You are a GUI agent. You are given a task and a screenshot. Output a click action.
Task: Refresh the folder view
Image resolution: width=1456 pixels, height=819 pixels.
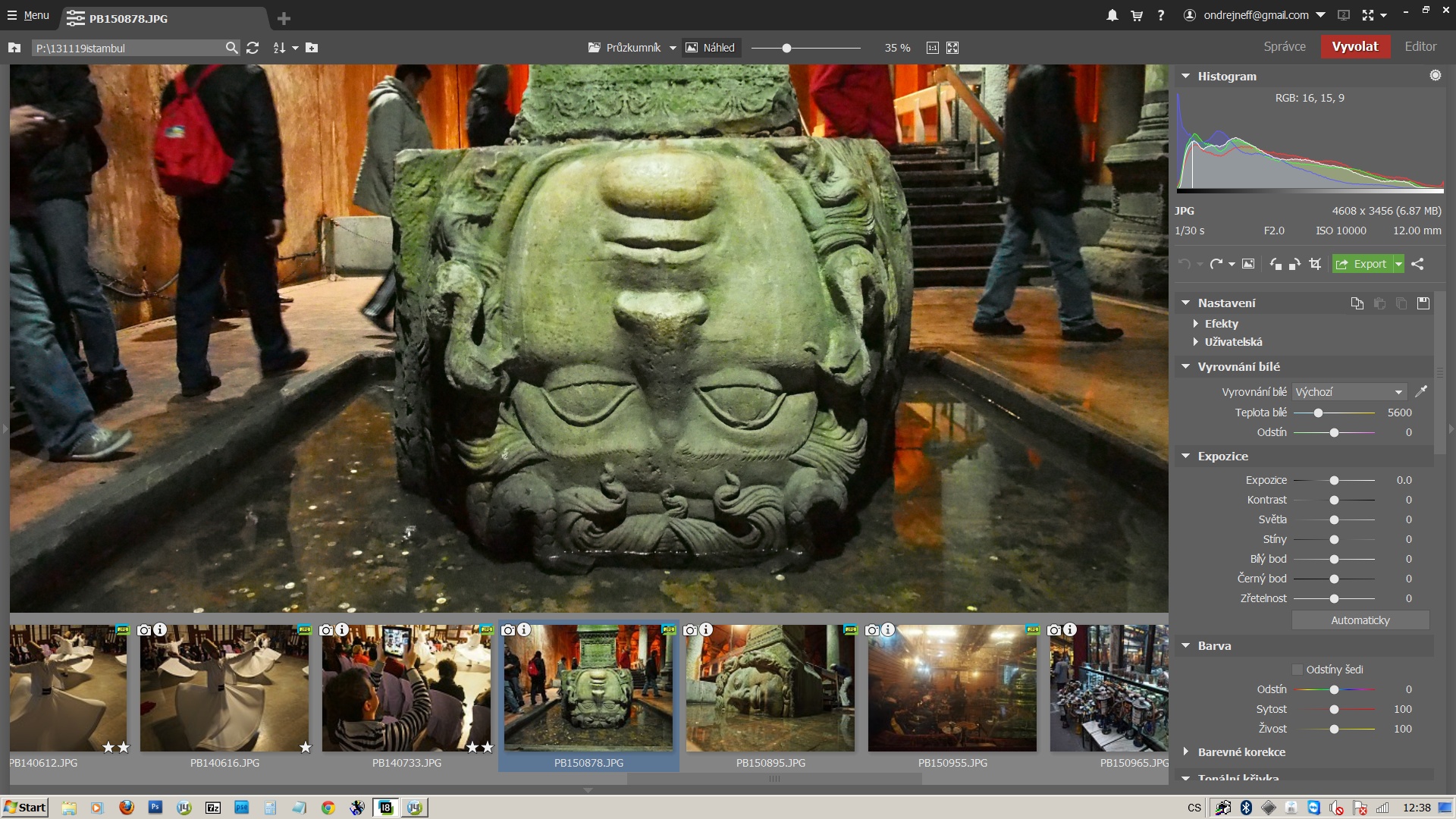(253, 48)
